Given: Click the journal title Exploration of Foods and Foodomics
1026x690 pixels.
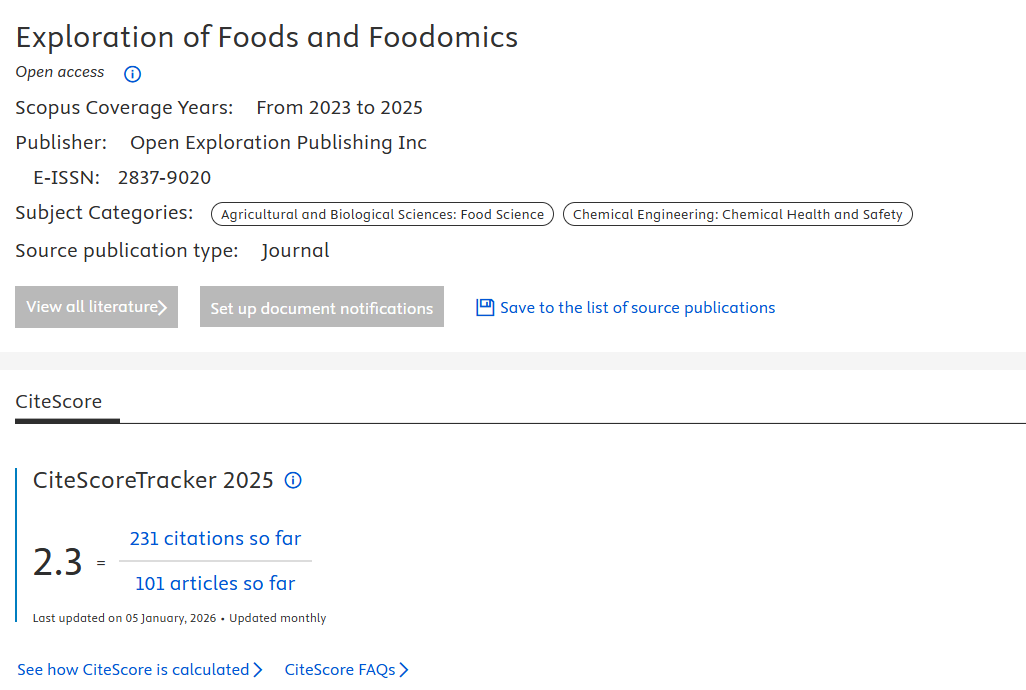Looking at the screenshot, I should 267,37.
